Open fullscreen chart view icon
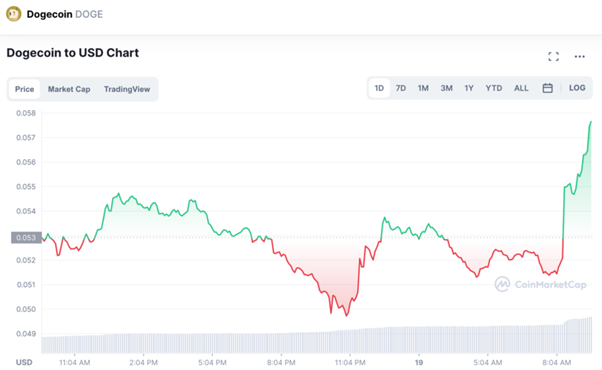602x370 pixels. [x=553, y=57]
